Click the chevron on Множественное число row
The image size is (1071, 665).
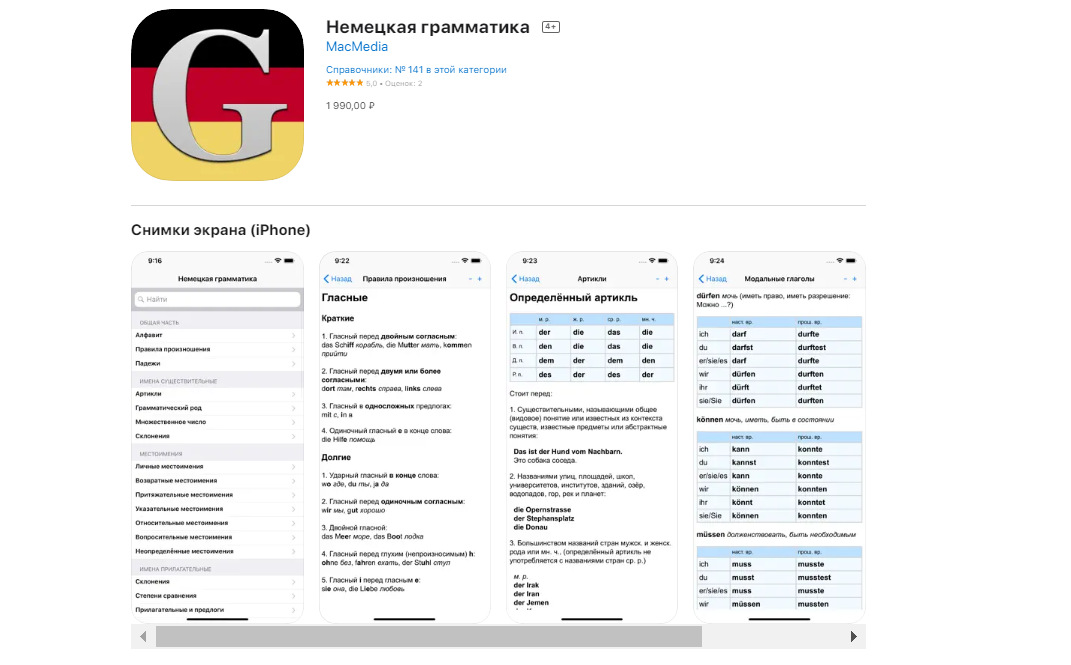[294, 422]
